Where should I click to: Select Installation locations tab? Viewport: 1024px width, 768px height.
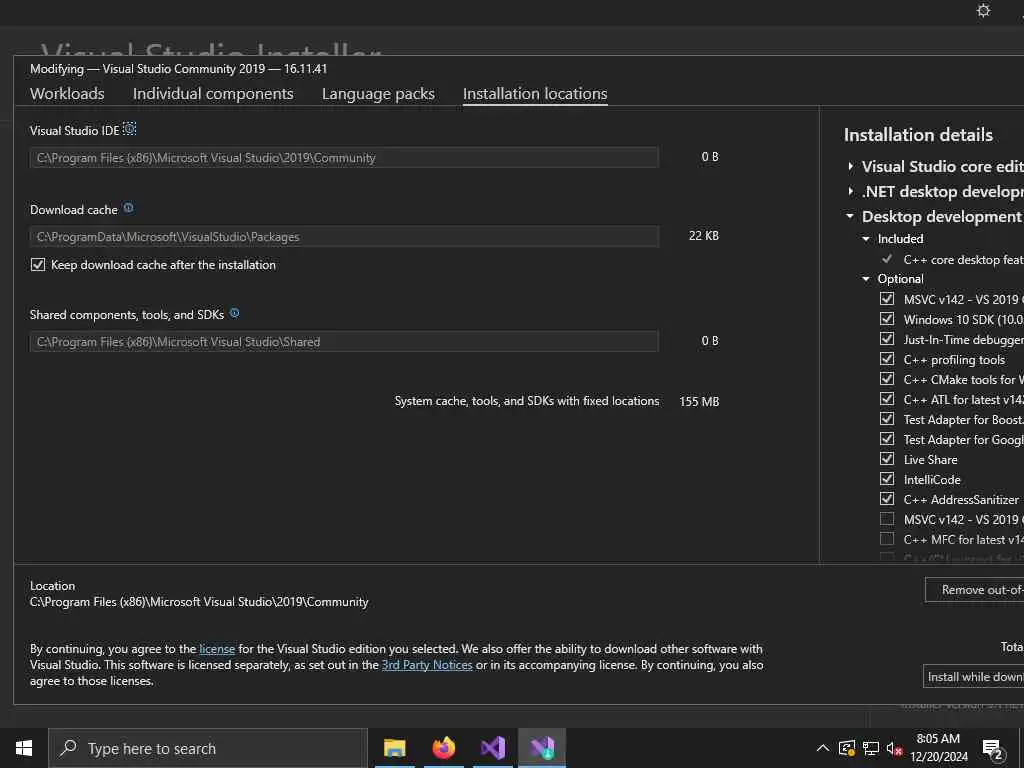(x=535, y=93)
